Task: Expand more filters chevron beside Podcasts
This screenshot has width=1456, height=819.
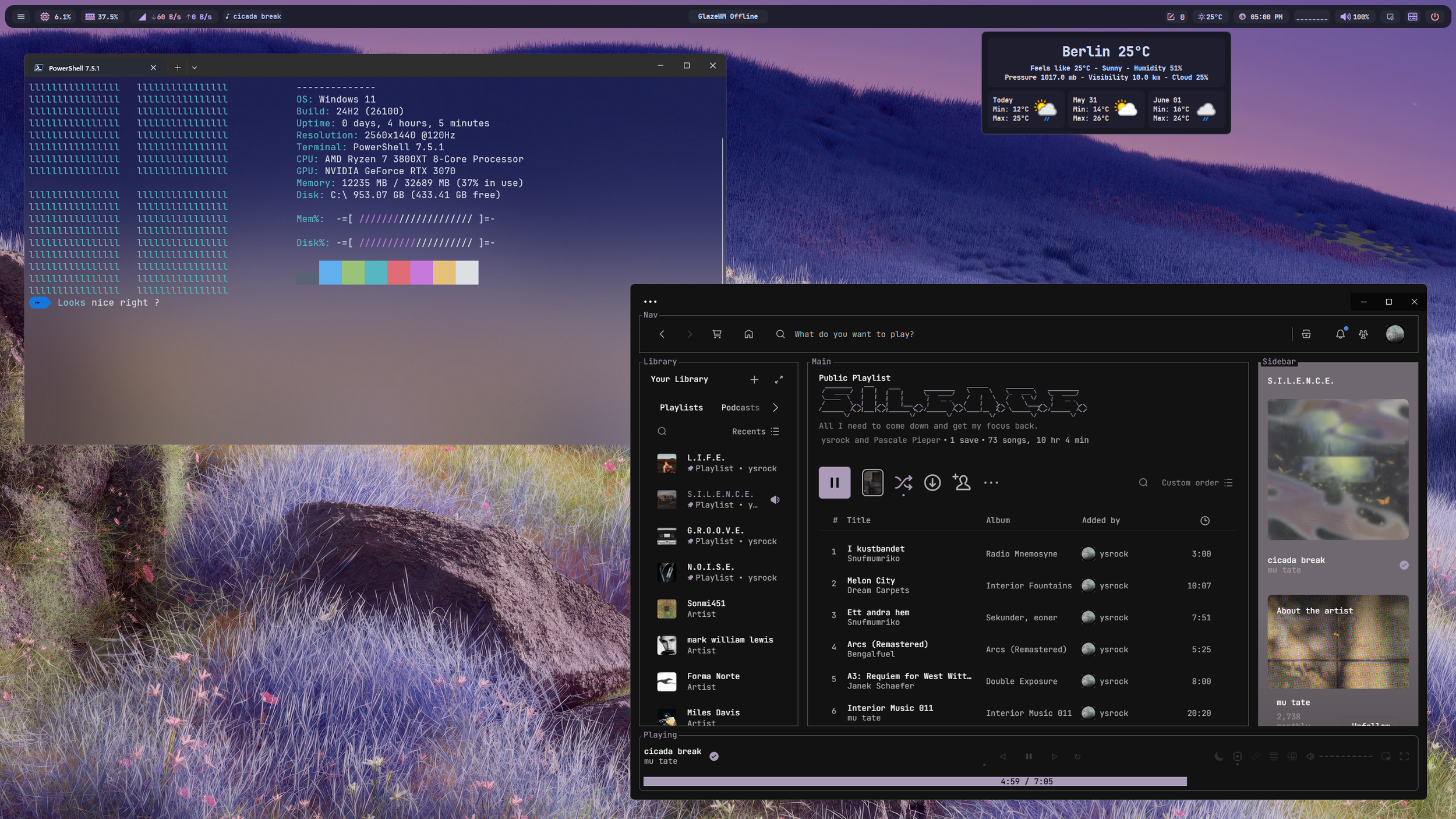Action: pos(775,408)
